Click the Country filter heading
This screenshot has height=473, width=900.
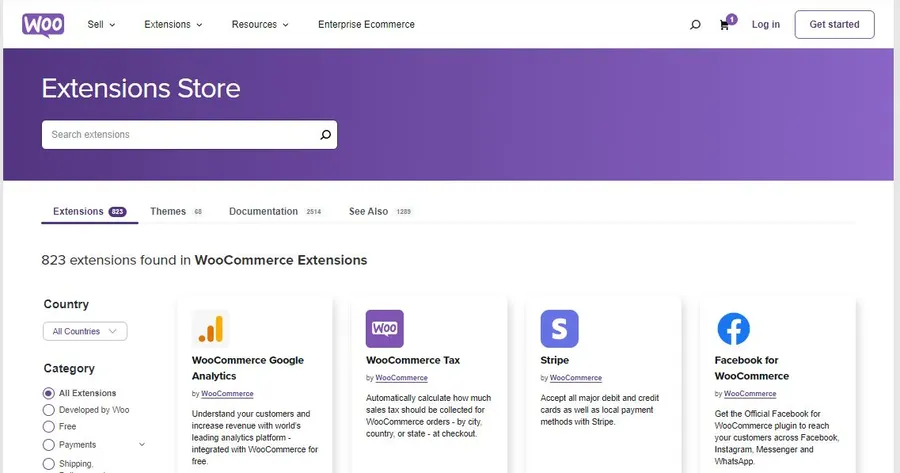tap(66, 304)
